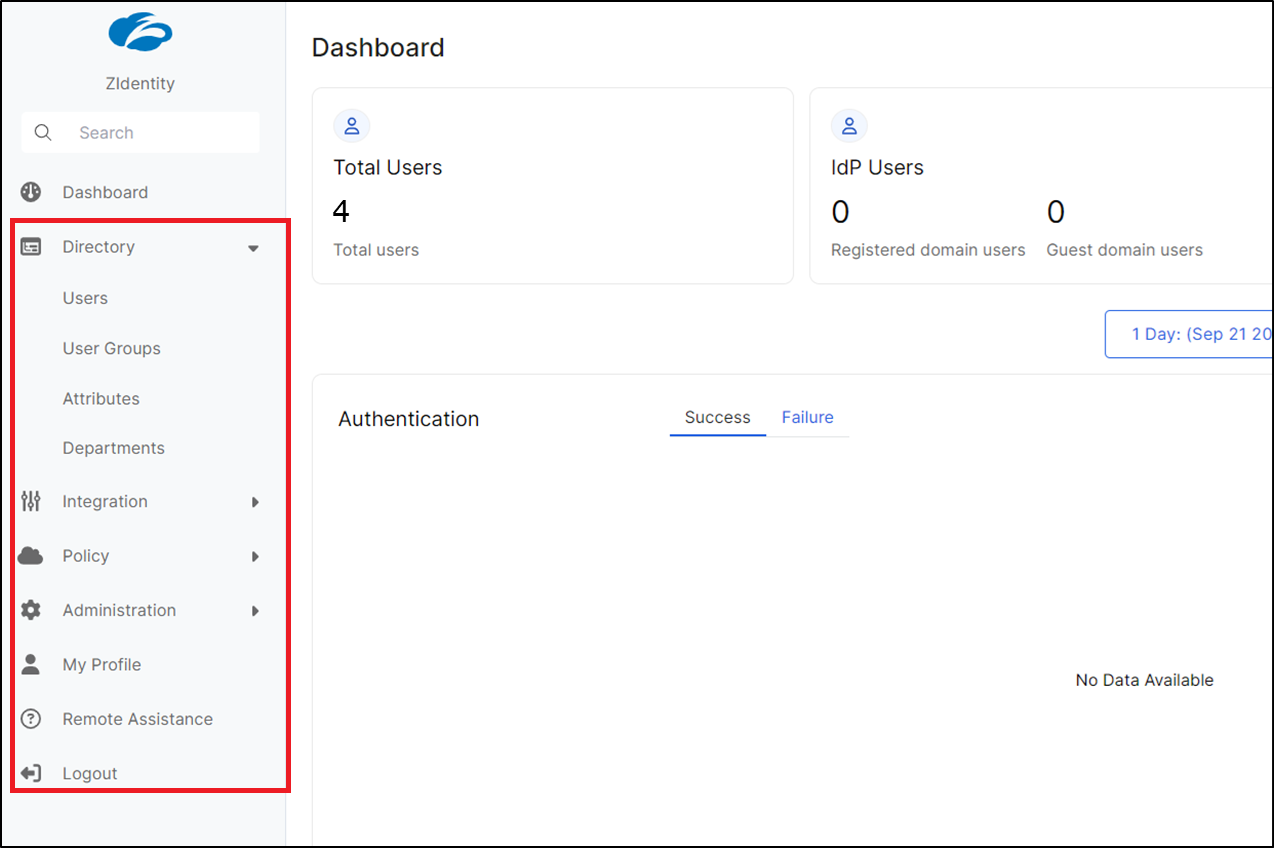Open User Groups under Directory
Screen dimensions: 1274x848
(111, 348)
